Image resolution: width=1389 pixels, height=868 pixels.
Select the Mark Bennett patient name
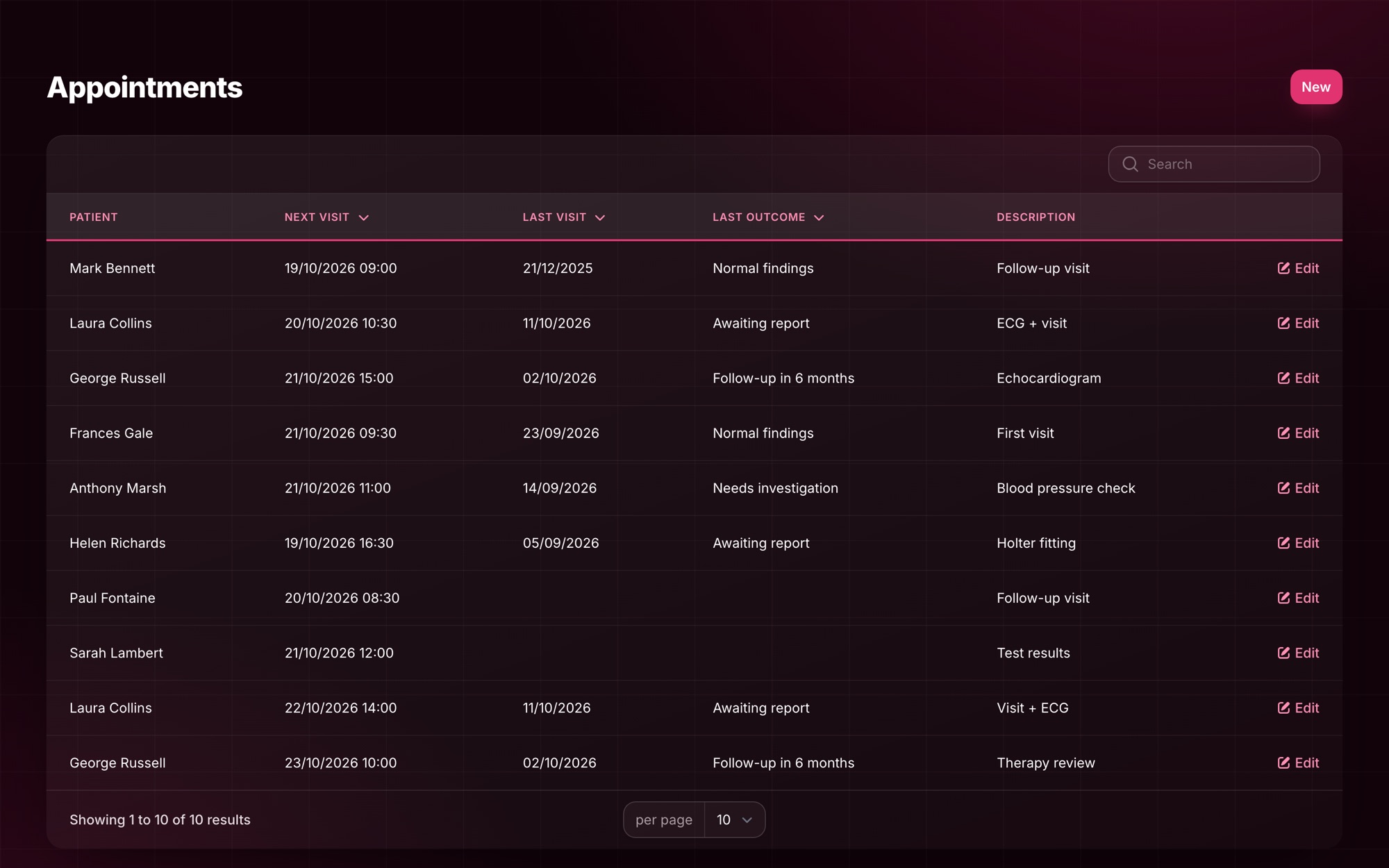[112, 268]
